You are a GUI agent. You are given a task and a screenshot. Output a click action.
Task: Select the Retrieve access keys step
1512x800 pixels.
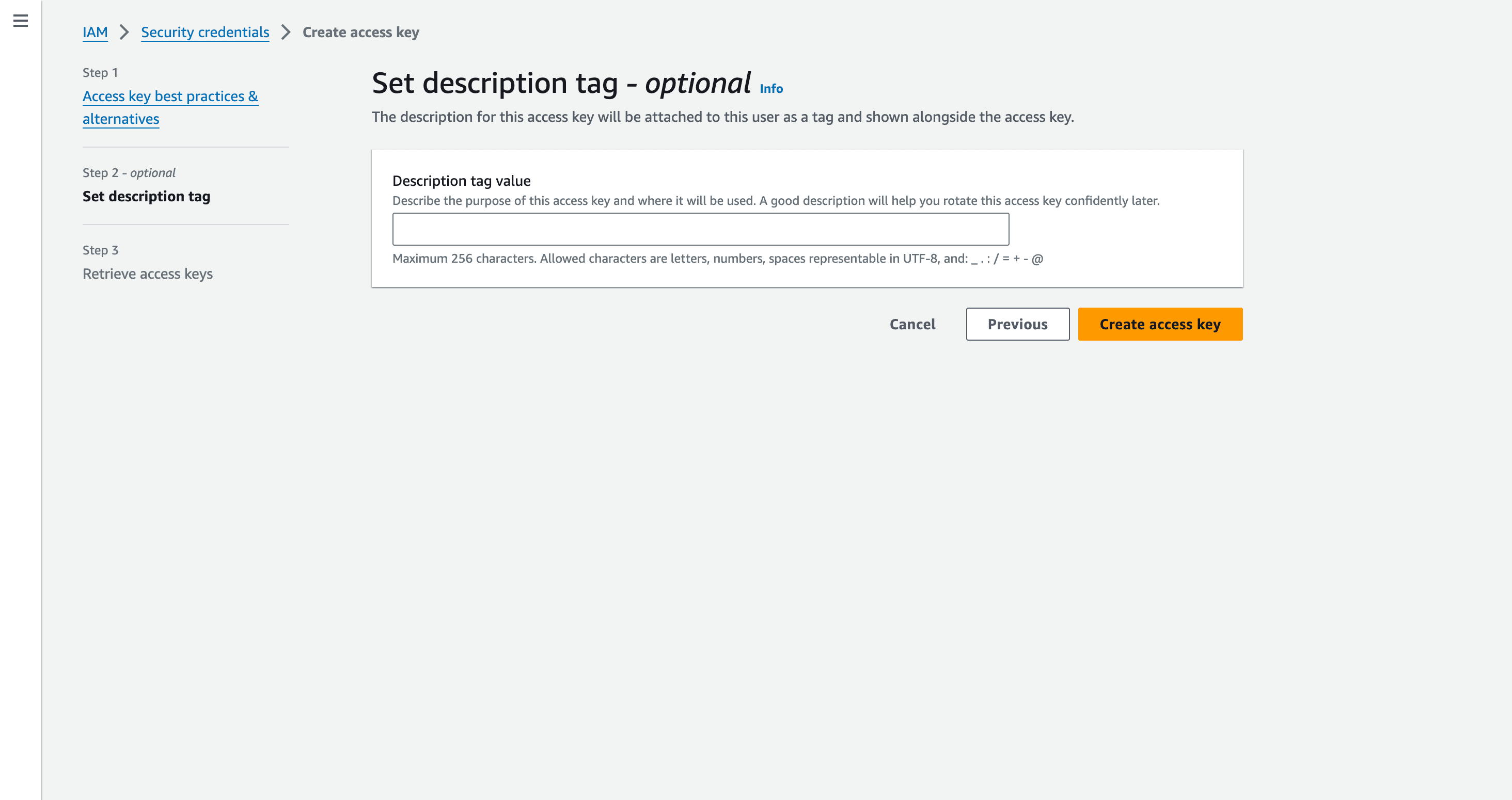point(147,274)
